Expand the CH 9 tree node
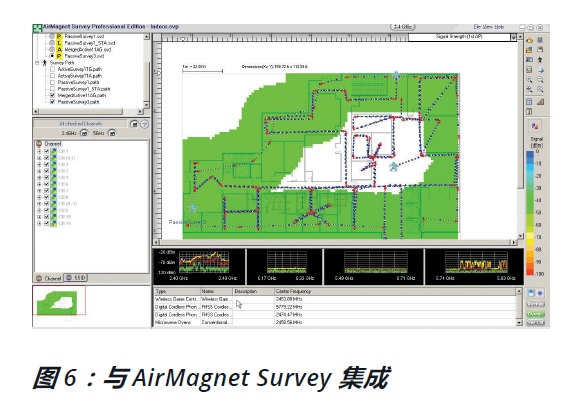Screen dimensions: 587x411 click(39, 210)
